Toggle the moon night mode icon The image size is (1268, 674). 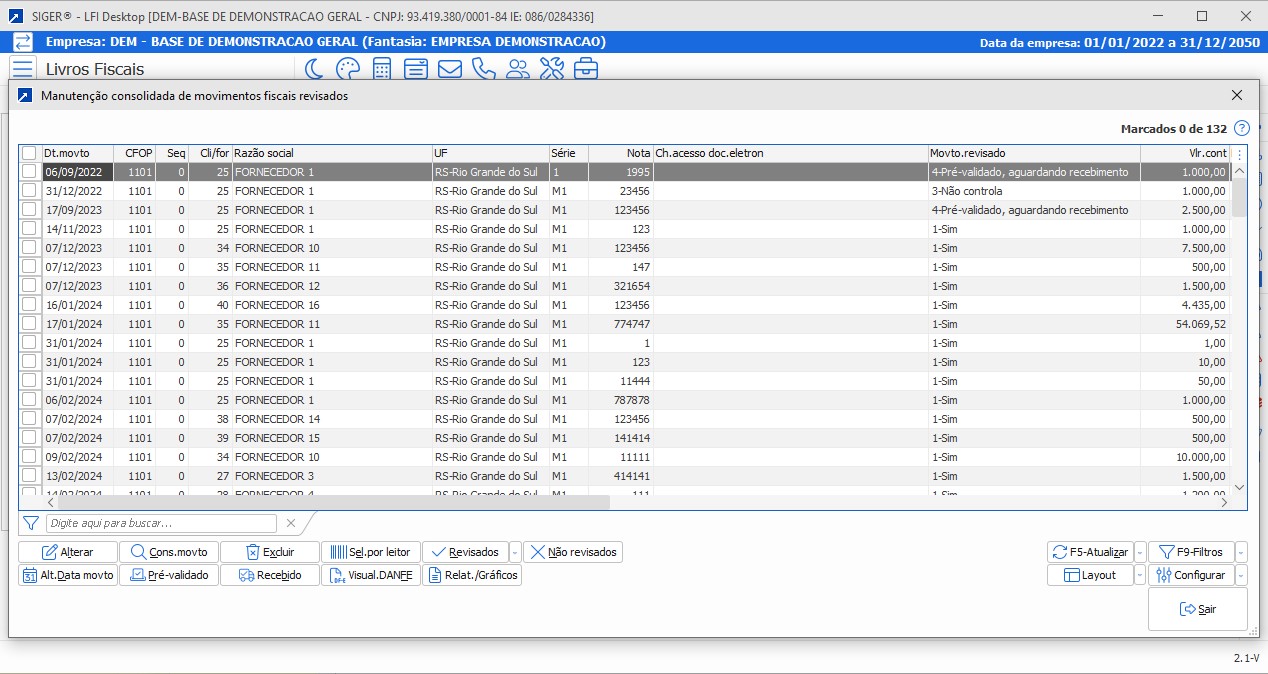pyautogui.click(x=313, y=69)
